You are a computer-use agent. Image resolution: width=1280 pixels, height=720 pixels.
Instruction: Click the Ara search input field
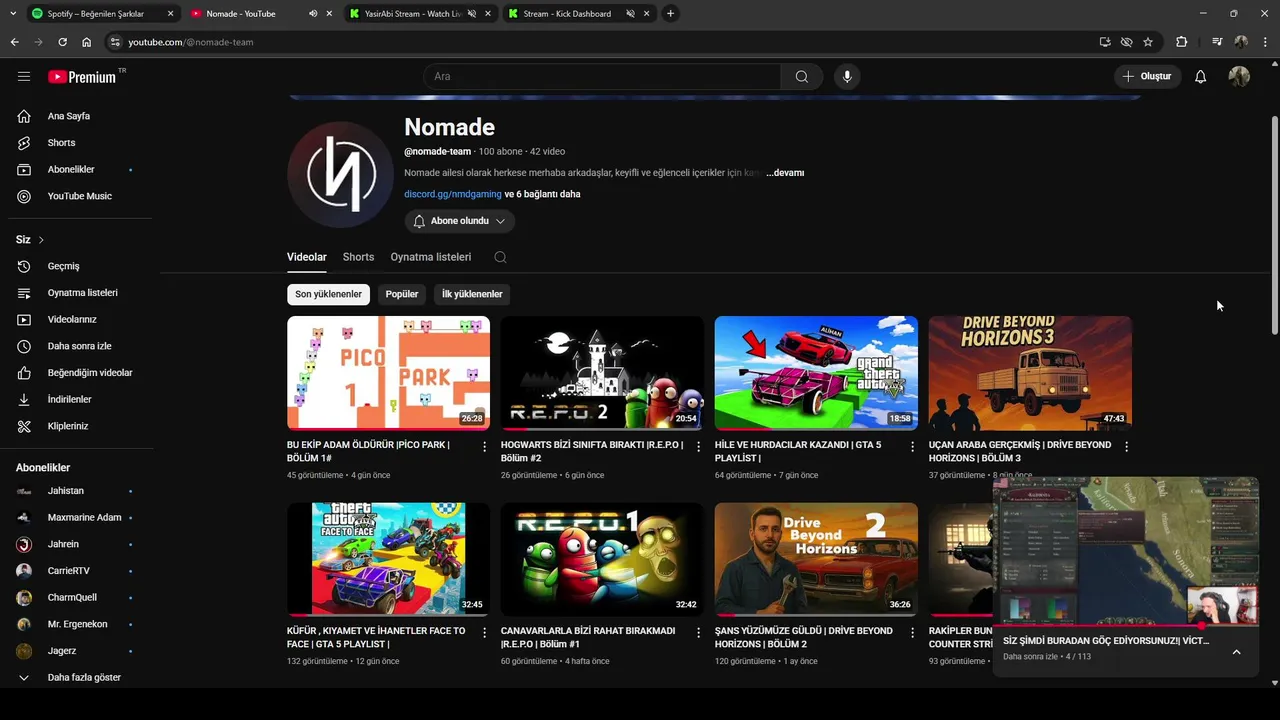[x=602, y=77]
